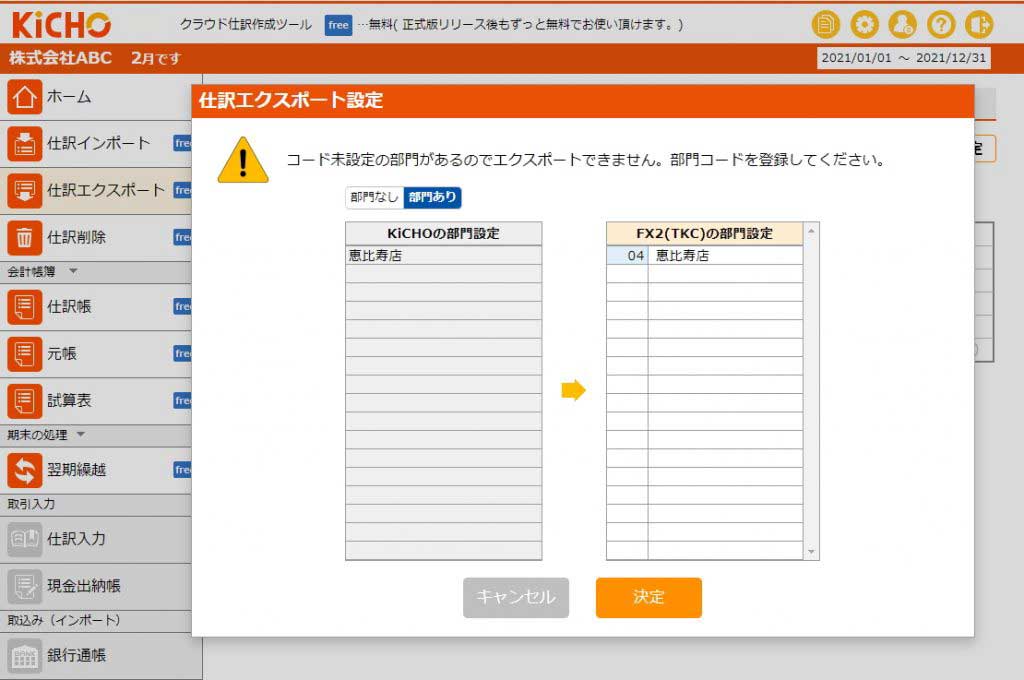Open 試算表 menu label
The image size is (1024, 680).
click(69, 401)
